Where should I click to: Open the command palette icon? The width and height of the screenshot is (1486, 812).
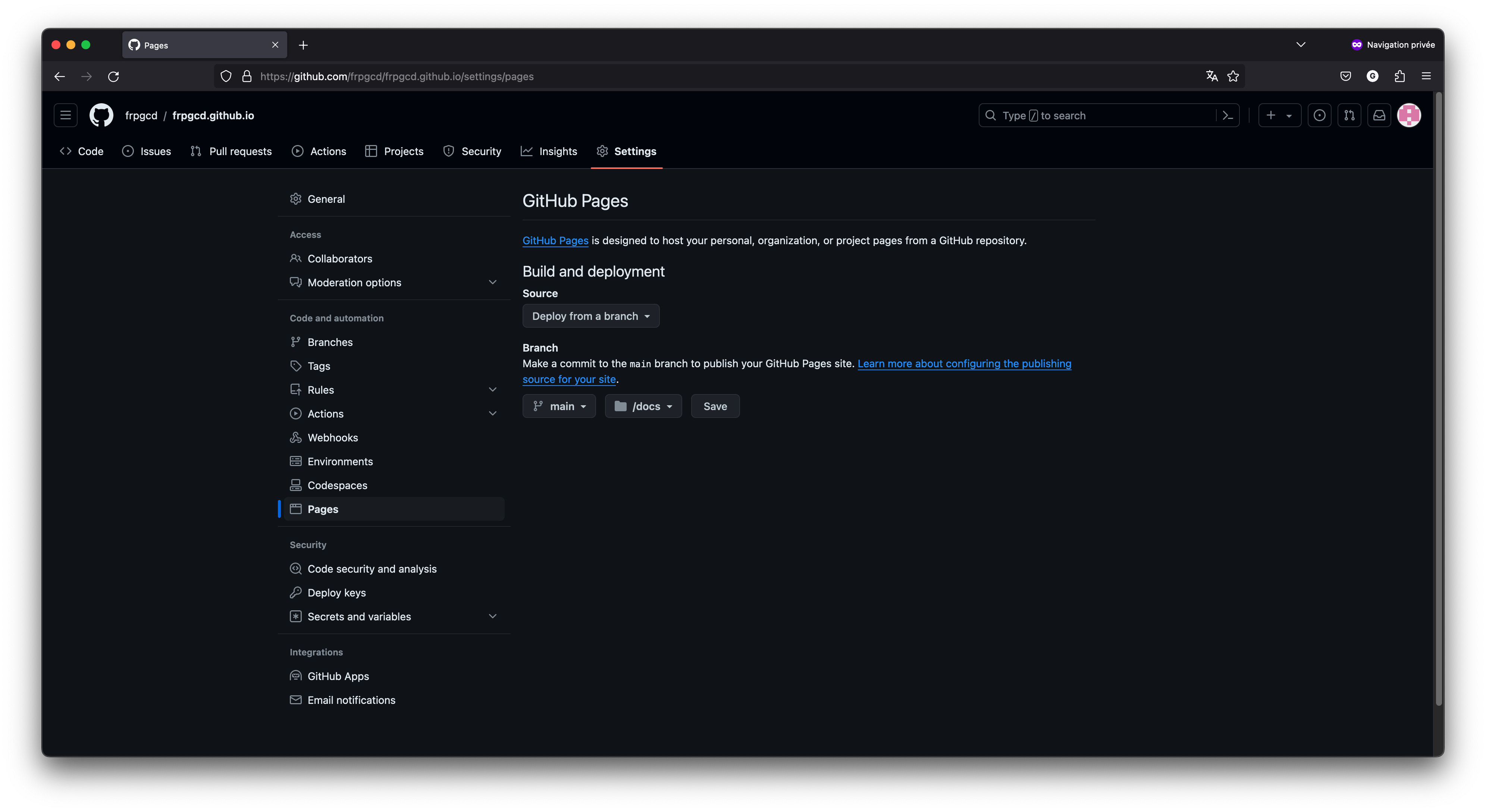[1228, 115]
